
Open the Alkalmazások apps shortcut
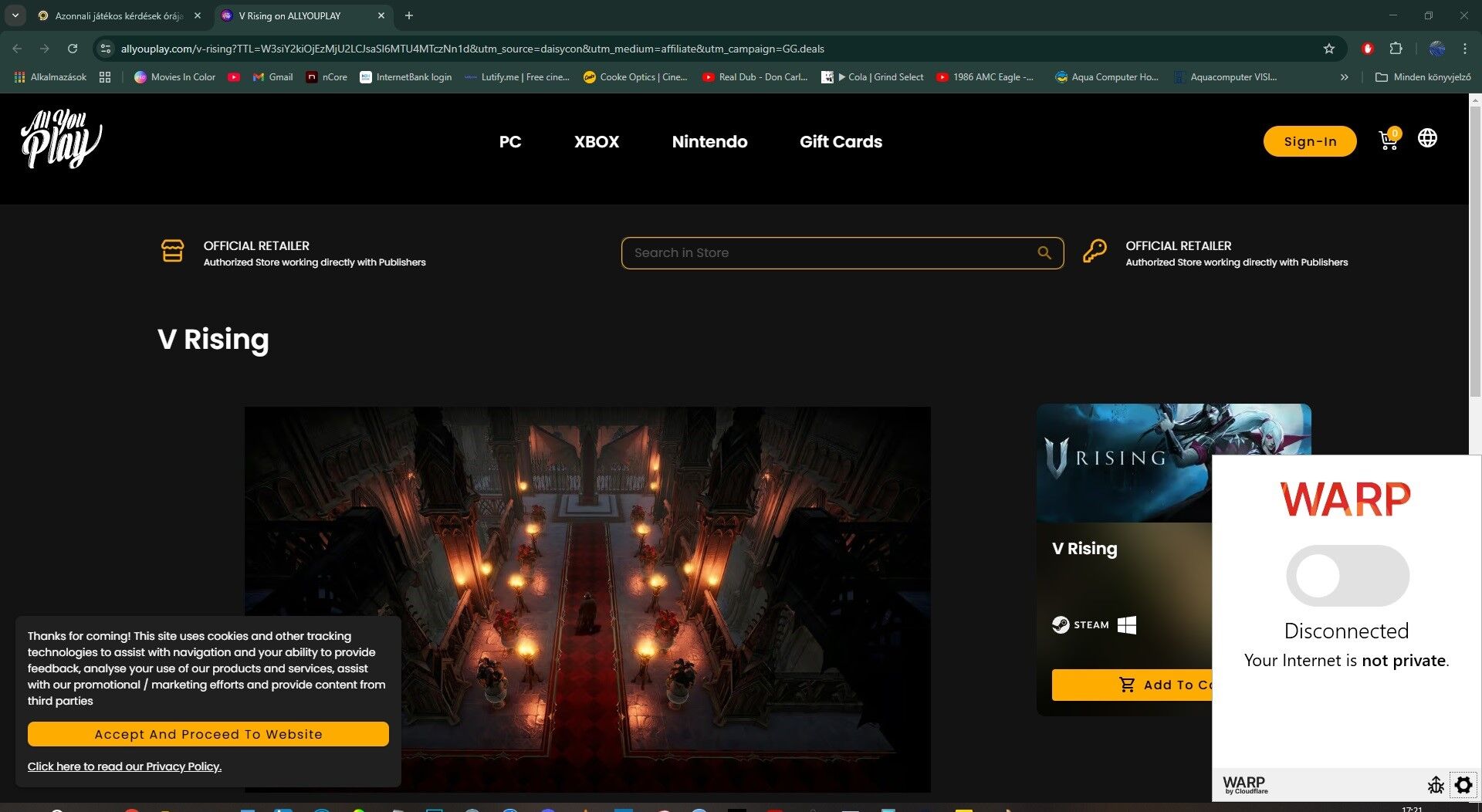pyautogui.click(x=50, y=77)
